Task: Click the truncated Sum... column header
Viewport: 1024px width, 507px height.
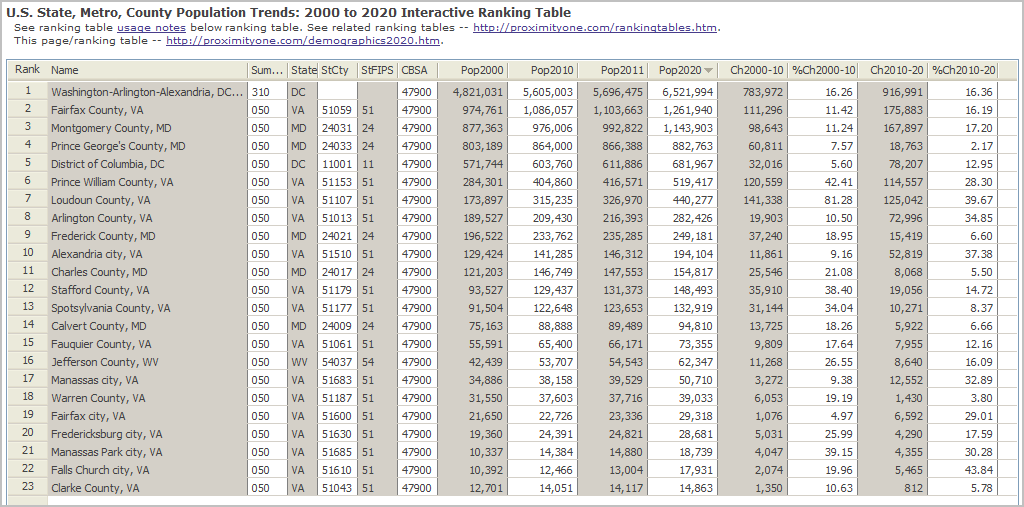Action: 267,71
